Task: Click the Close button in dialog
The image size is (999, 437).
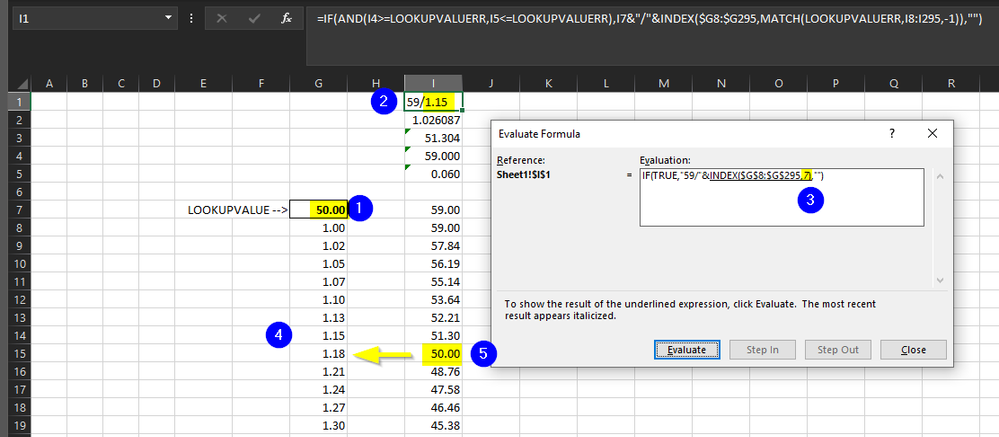Action: tap(914, 350)
